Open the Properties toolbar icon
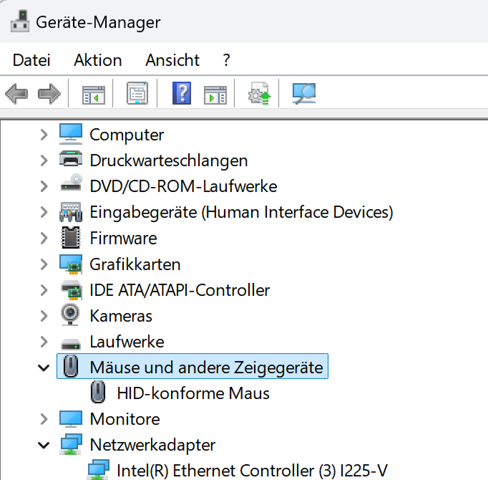The image size is (488, 480). [x=137, y=94]
